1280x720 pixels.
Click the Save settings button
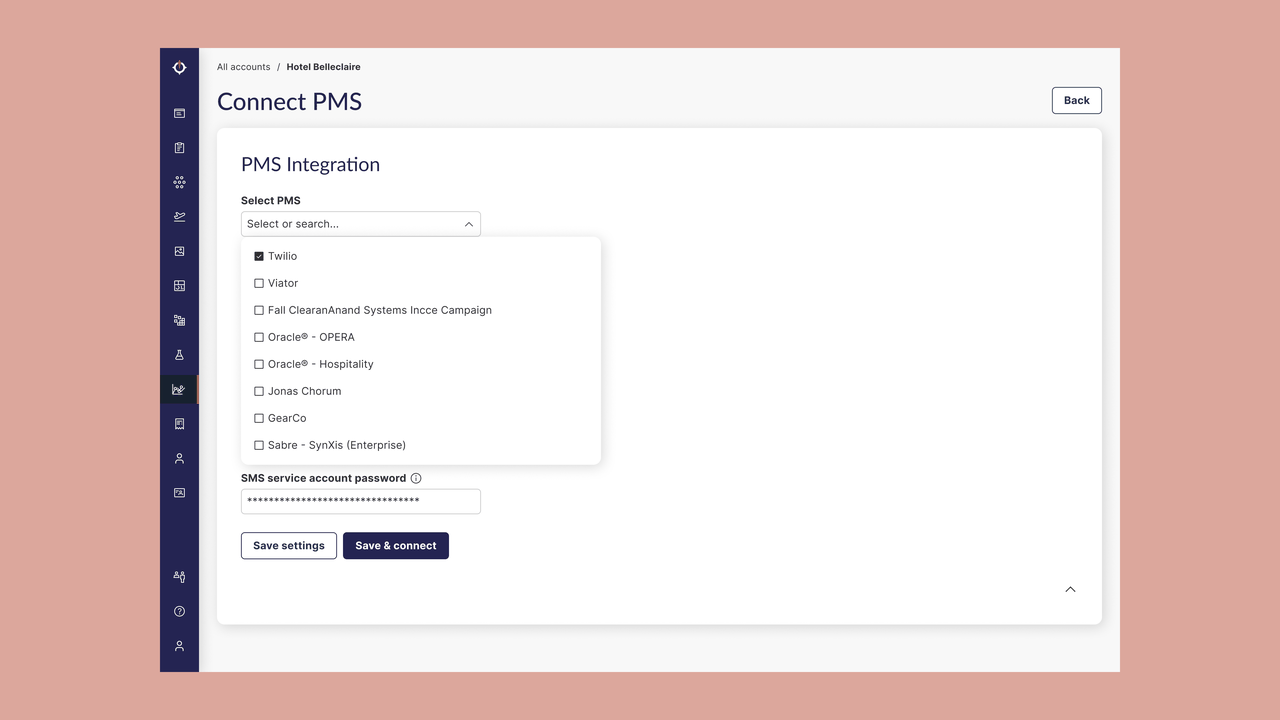(289, 546)
